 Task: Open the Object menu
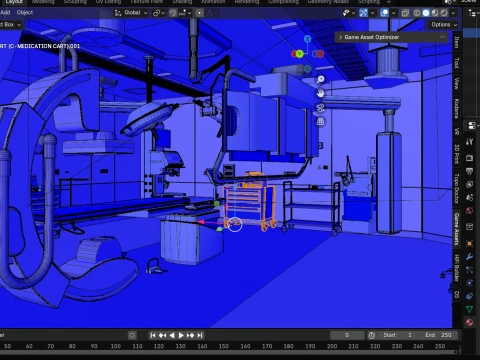(x=25, y=13)
